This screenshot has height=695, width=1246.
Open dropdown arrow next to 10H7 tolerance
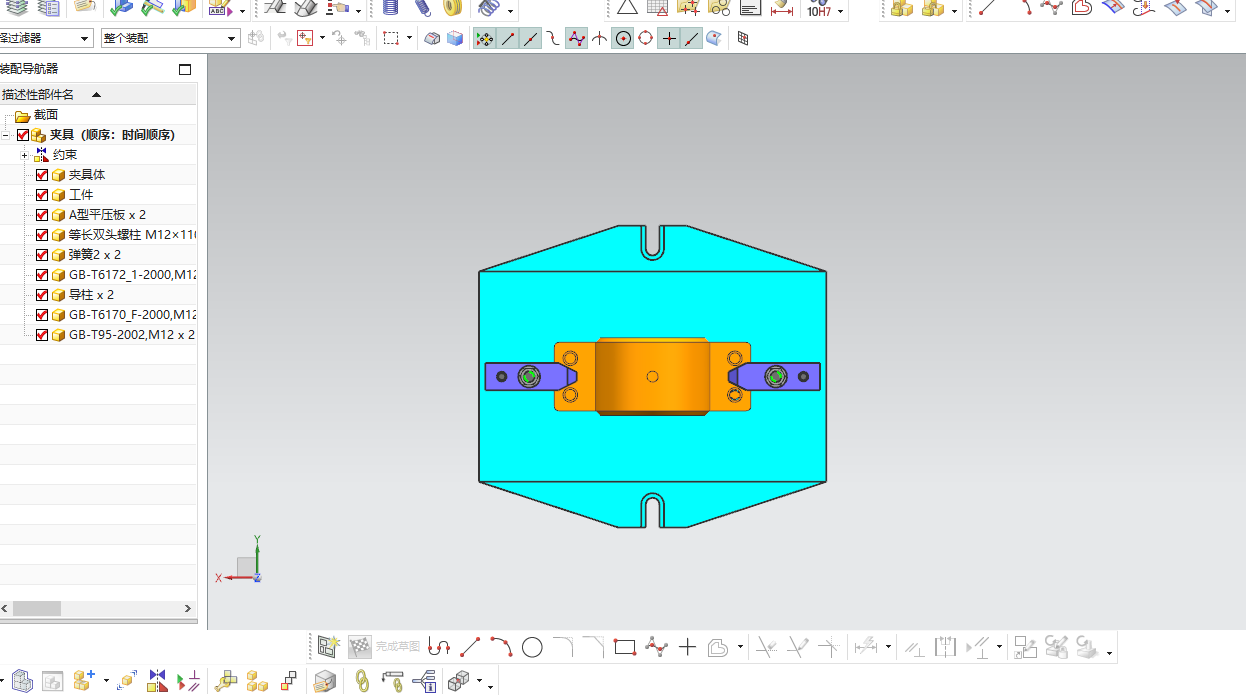click(x=840, y=12)
